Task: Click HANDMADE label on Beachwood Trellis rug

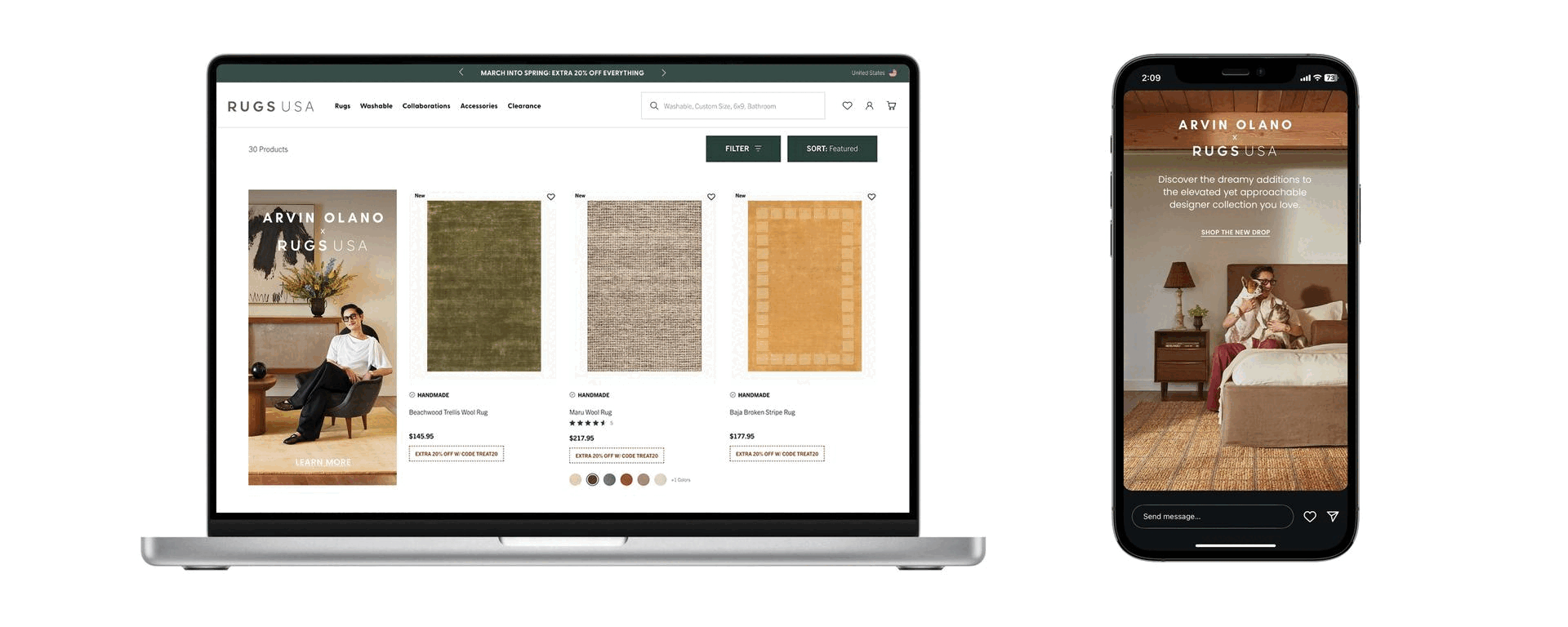Action: [x=429, y=395]
